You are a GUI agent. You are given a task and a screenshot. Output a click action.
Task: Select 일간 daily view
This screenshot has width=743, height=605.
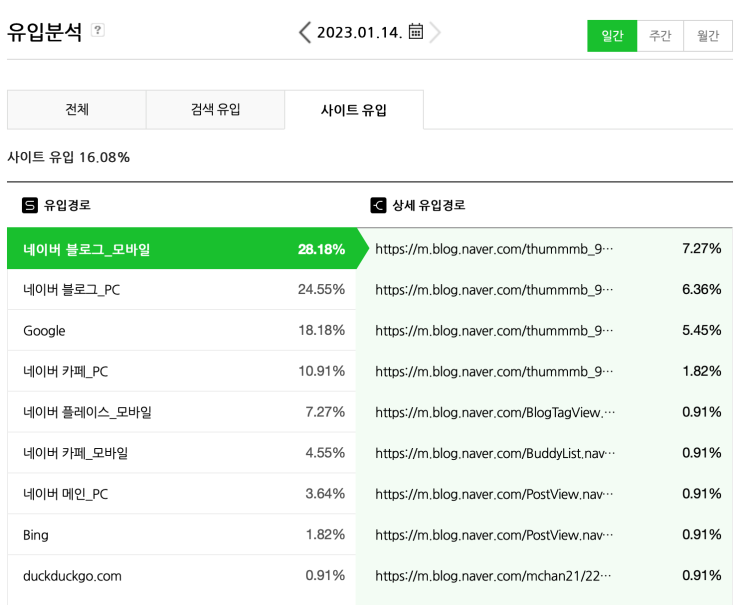point(612,36)
